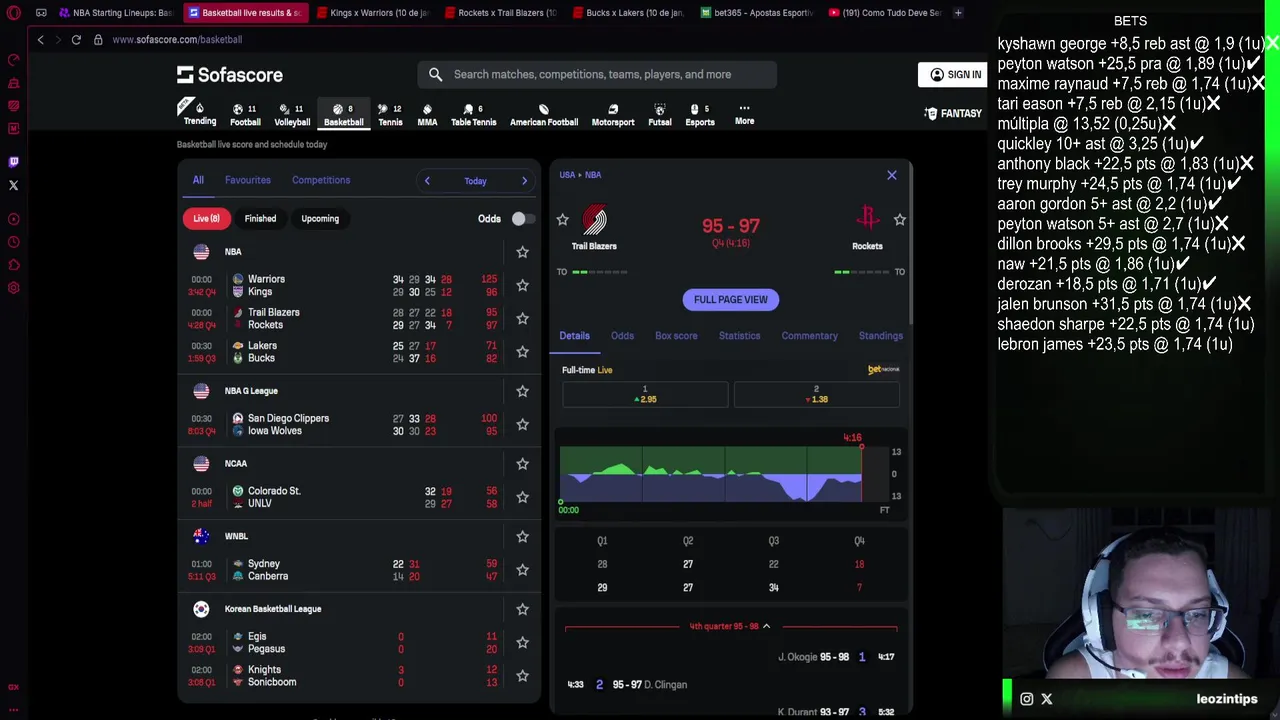Screen dimensions: 1280x720
Task: Switch to Box score tab
Action: tap(676, 336)
